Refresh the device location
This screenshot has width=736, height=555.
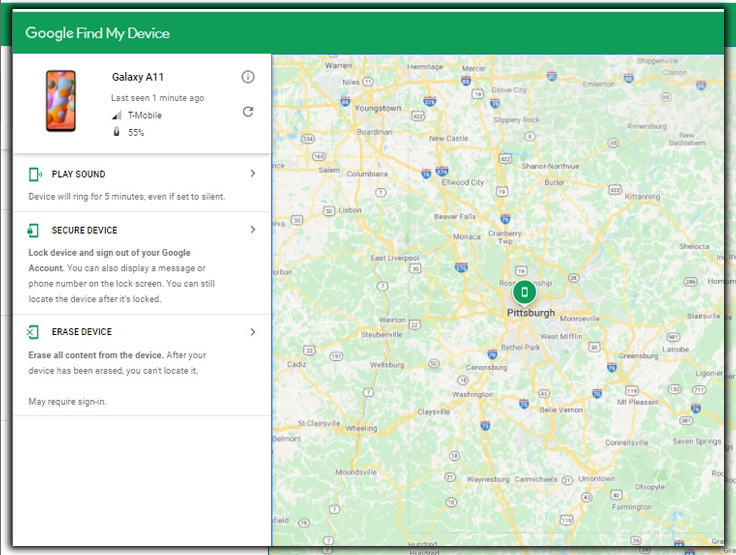(x=248, y=112)
